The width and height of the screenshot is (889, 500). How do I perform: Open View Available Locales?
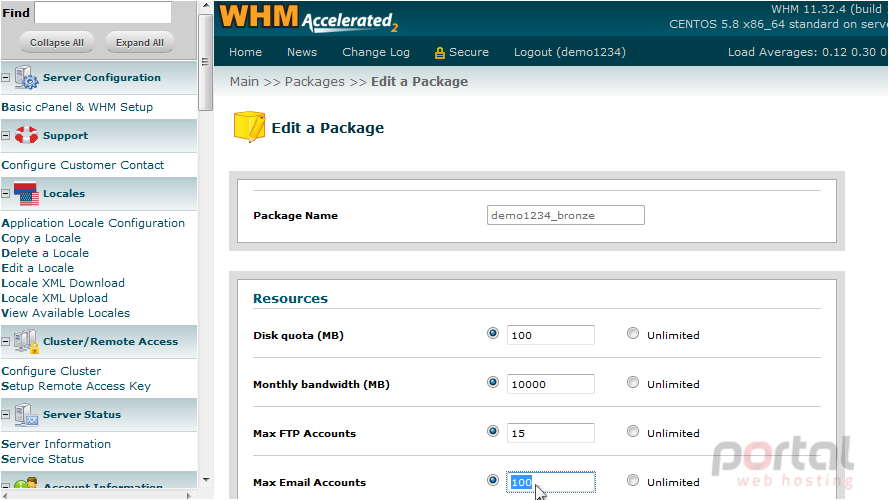(66, 313)
